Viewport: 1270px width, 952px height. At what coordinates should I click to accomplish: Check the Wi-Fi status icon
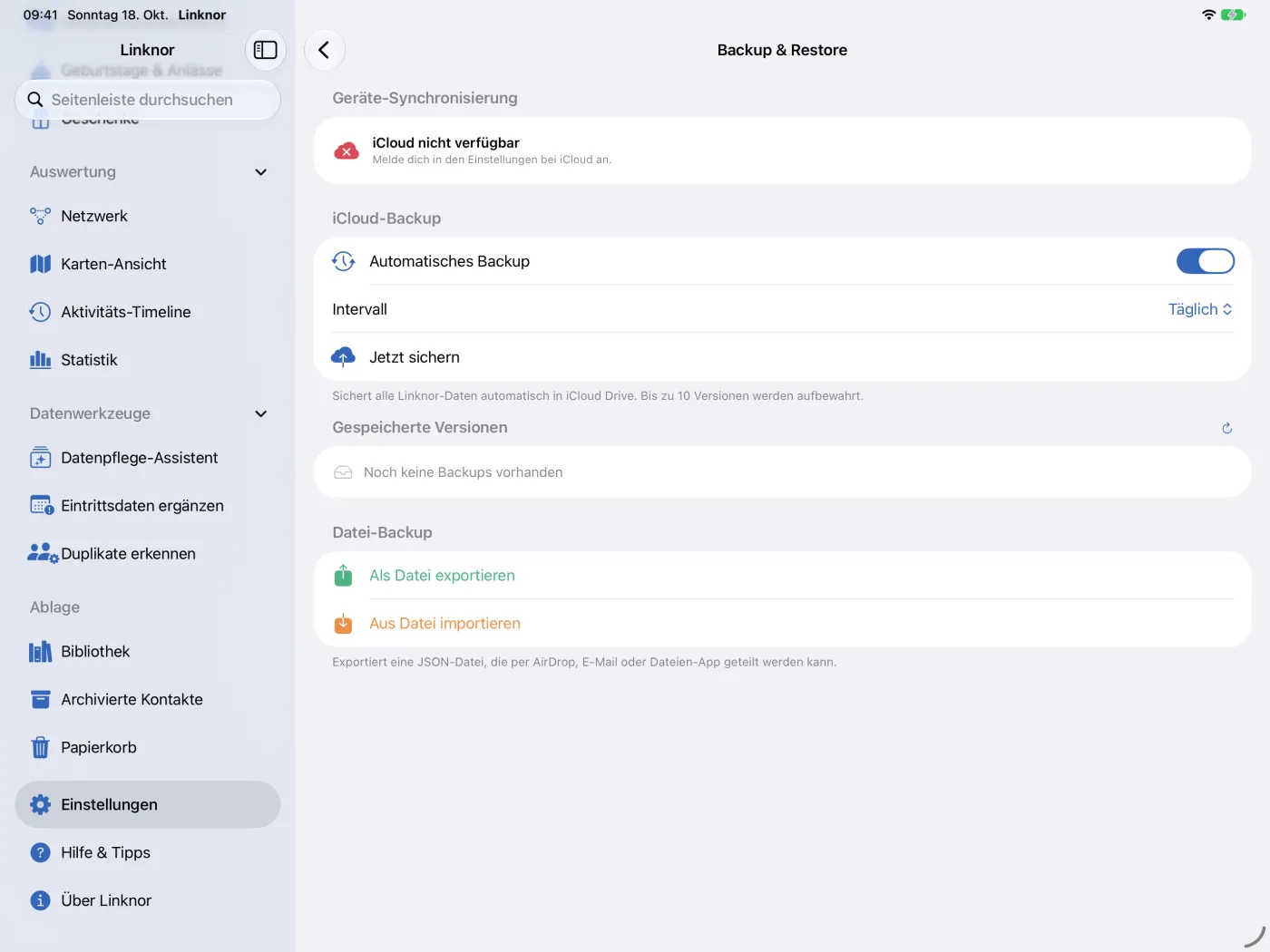(1208, 15)
